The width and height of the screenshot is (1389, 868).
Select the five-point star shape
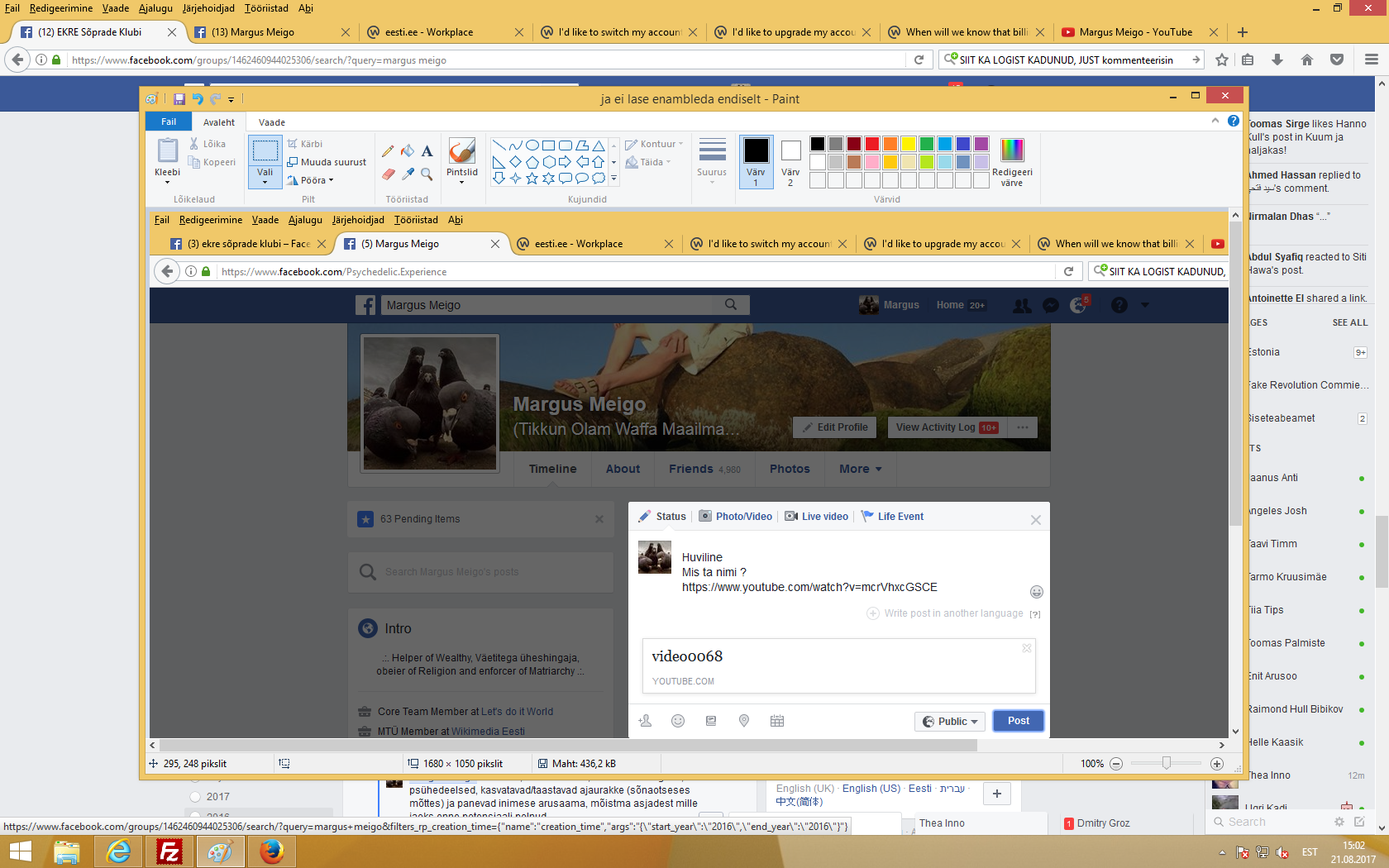pyautogui.click(x=532, y=178)
